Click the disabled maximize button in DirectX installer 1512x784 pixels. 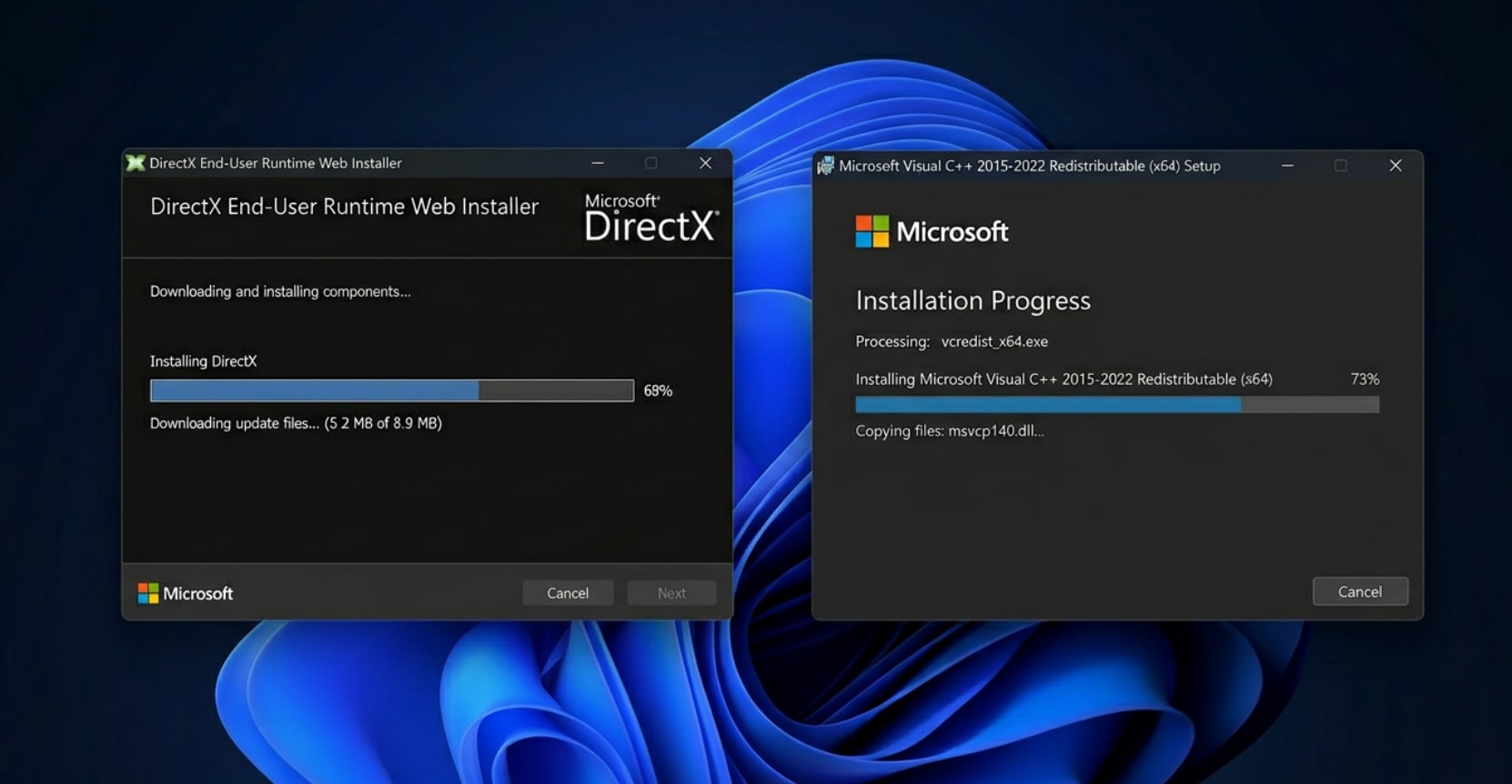650,163
